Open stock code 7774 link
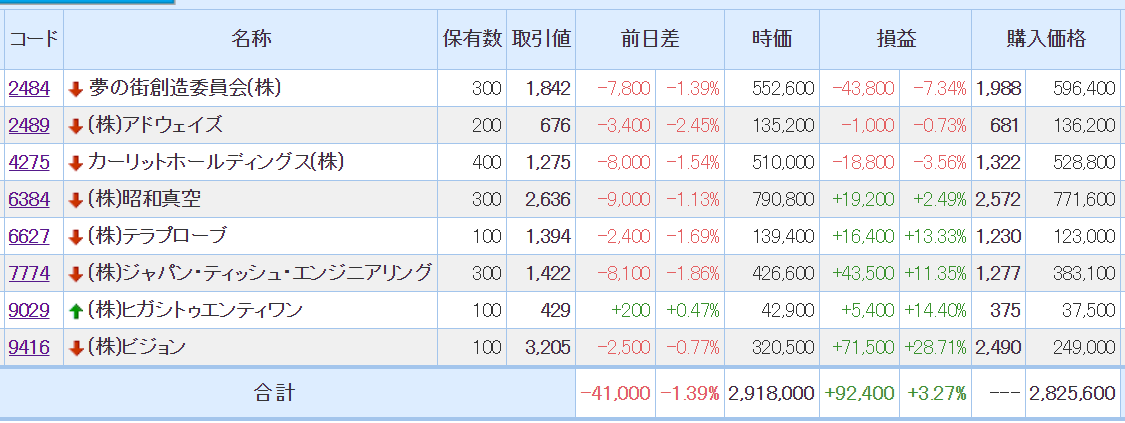 (29, 274)
